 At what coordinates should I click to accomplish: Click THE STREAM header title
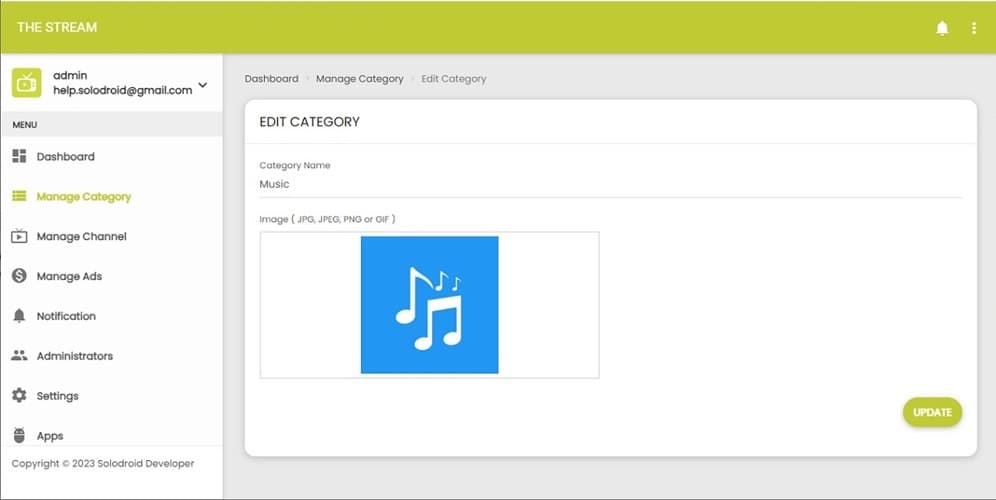(x=57, y=27)
